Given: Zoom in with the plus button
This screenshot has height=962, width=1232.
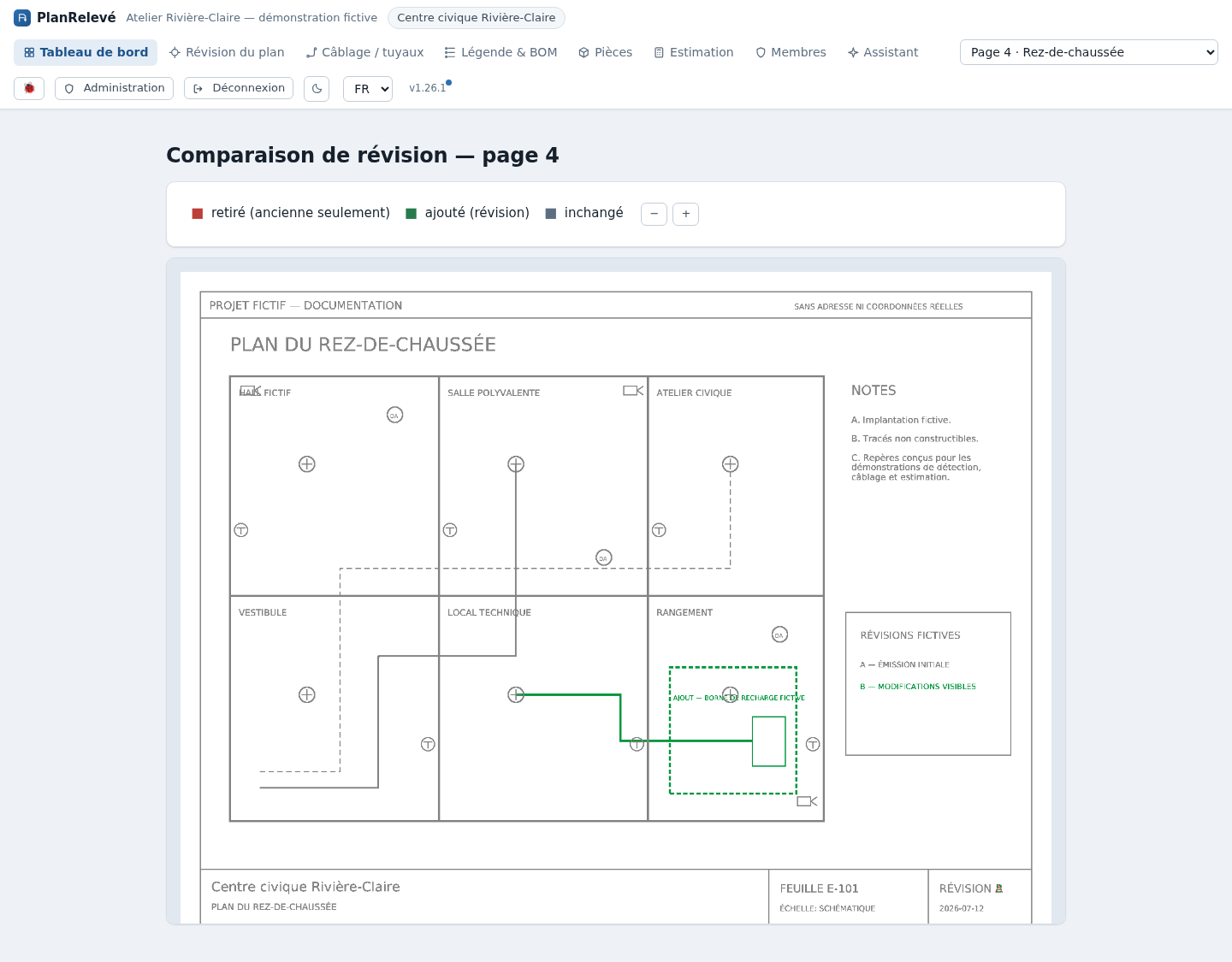Looking at the screenshot, I should pyautogui.click(x=685, y=214).
